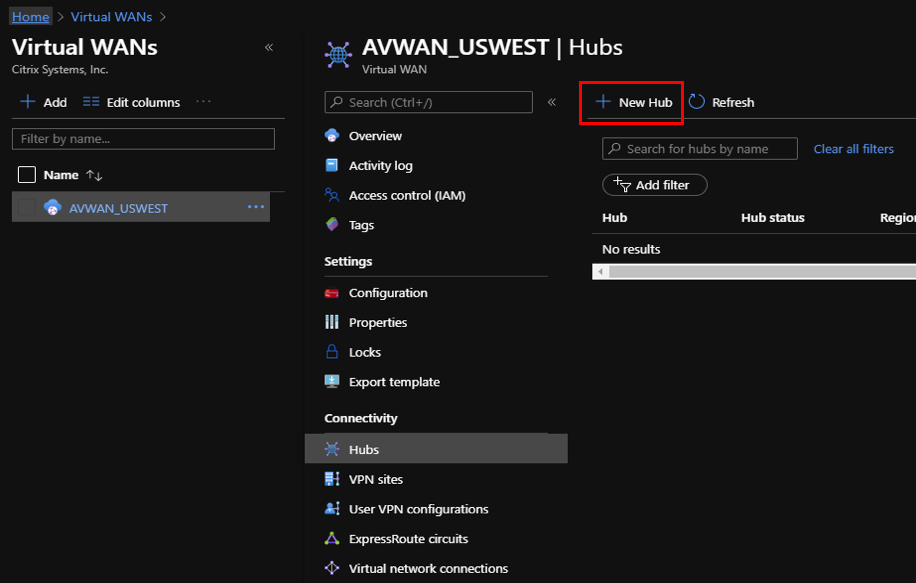
Task: Click the Clear all filters link
Action: 853,149
